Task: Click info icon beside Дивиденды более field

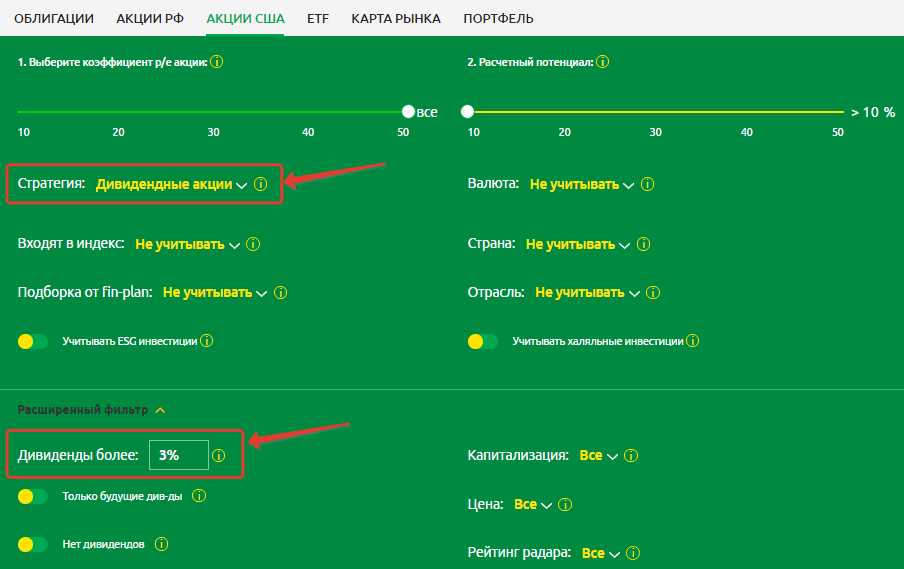Action: (219, 456)
